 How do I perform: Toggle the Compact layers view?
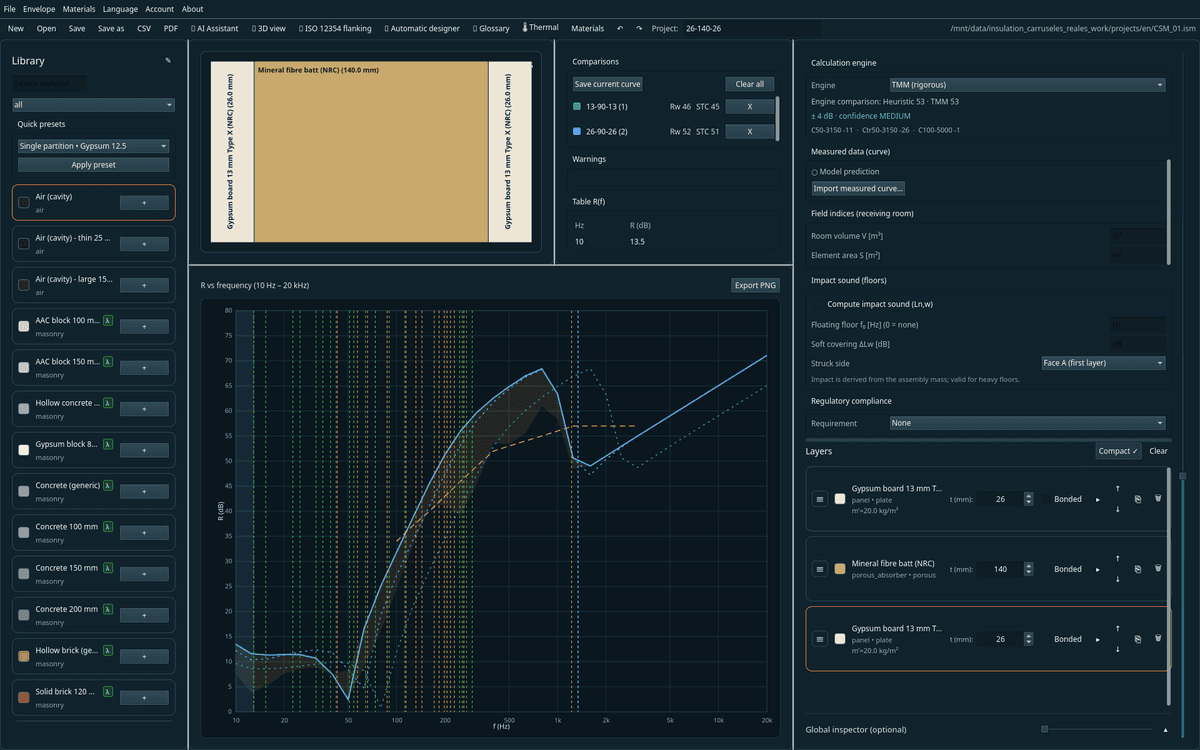(x=1118, y=451)
